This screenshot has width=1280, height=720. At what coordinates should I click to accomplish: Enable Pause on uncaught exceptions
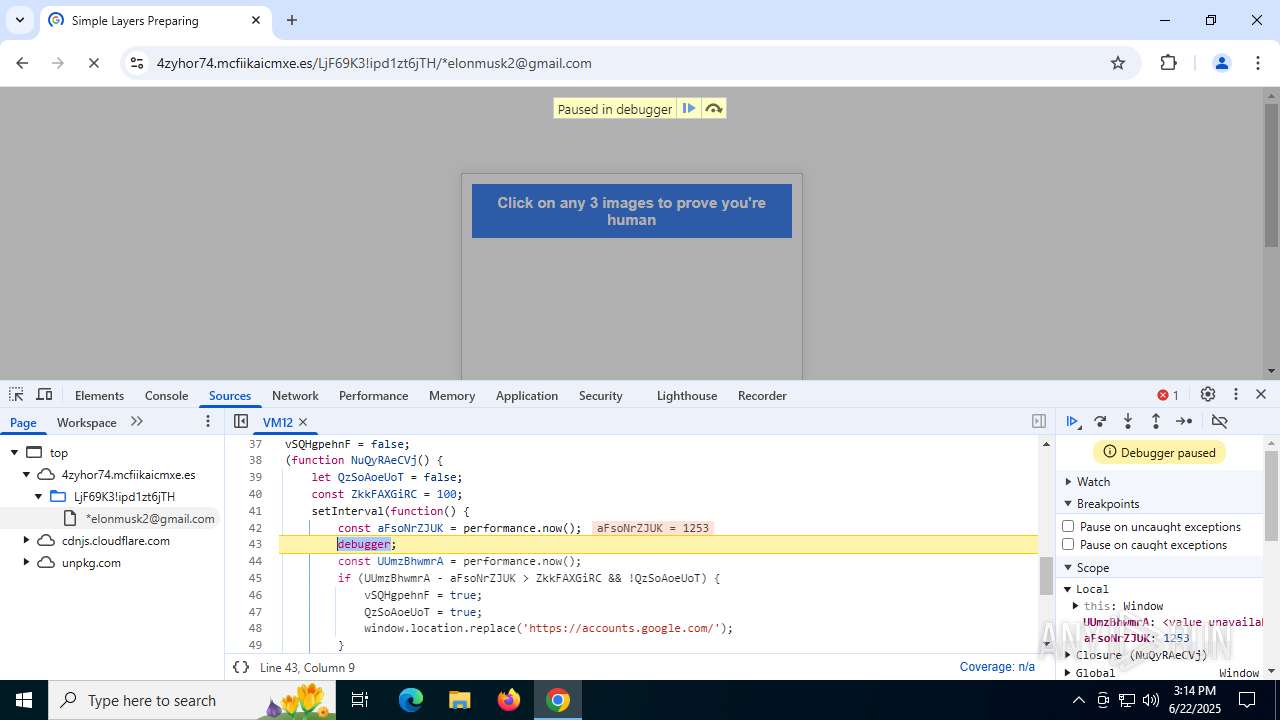coord(1068,526)
